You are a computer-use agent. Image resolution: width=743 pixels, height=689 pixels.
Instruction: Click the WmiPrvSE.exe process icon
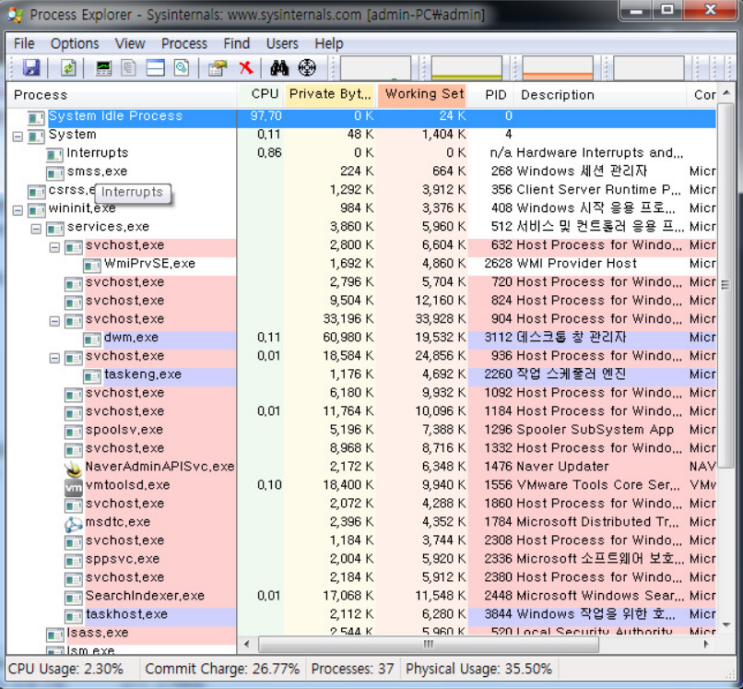pos(92,265)
